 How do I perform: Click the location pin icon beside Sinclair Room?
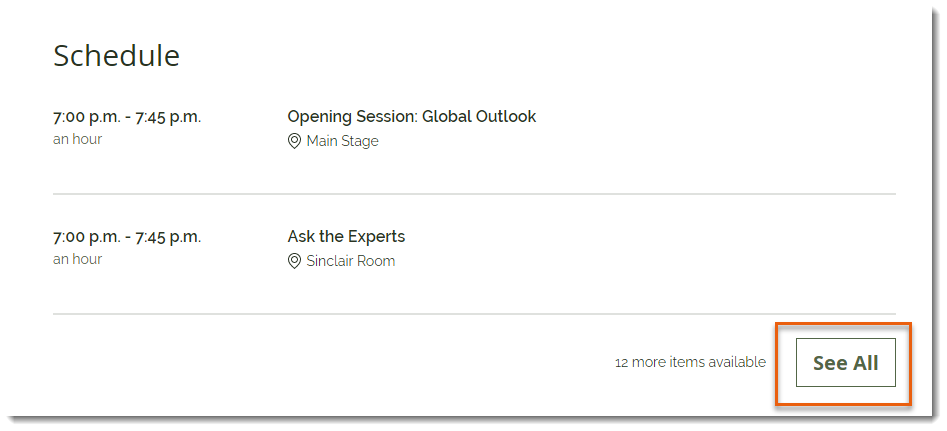(294, 261)
